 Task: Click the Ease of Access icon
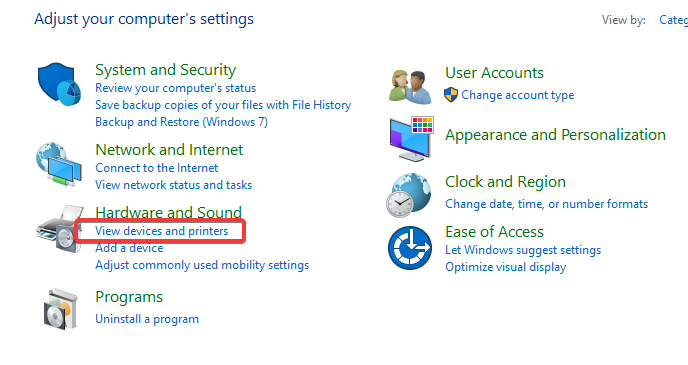(x=410, y=248)
